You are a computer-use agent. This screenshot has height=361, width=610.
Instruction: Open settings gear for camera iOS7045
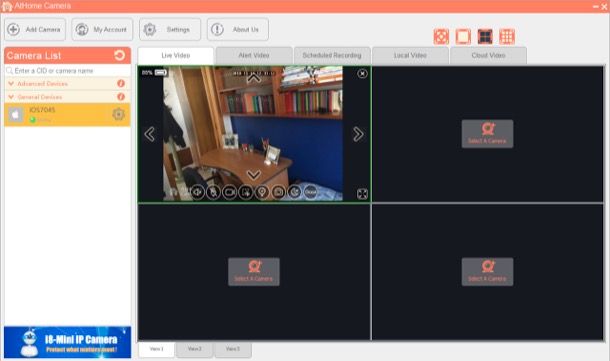(118, 114)
